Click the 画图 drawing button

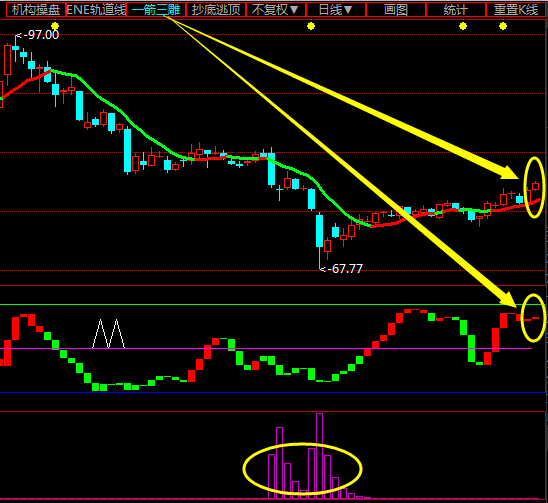click(x=396, y=9)
